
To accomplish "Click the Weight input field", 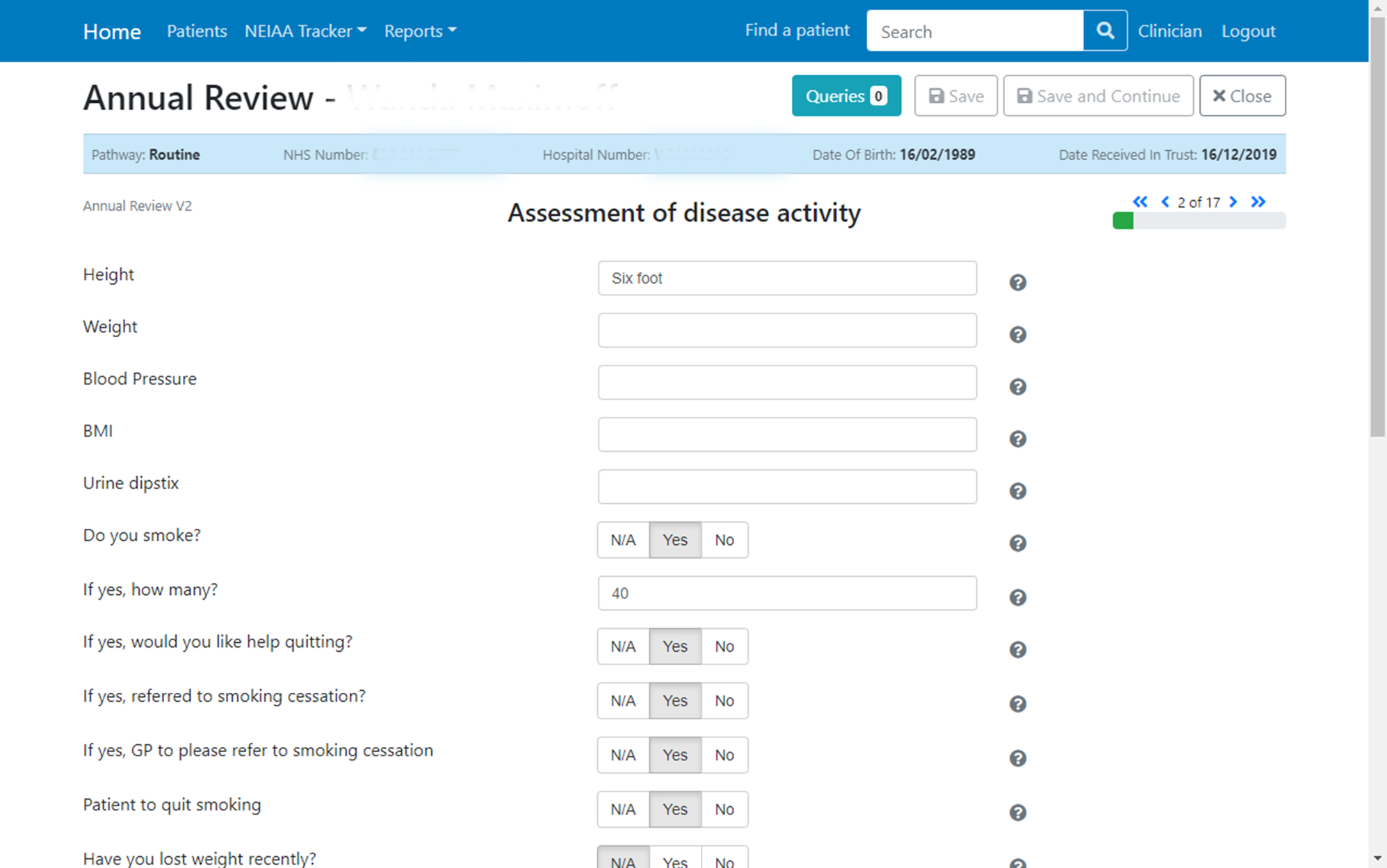I will point(787,330).
